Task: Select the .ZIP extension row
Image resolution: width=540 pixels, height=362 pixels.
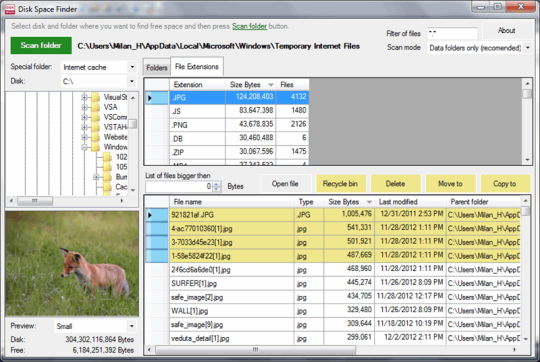Action: coord(239,152)
